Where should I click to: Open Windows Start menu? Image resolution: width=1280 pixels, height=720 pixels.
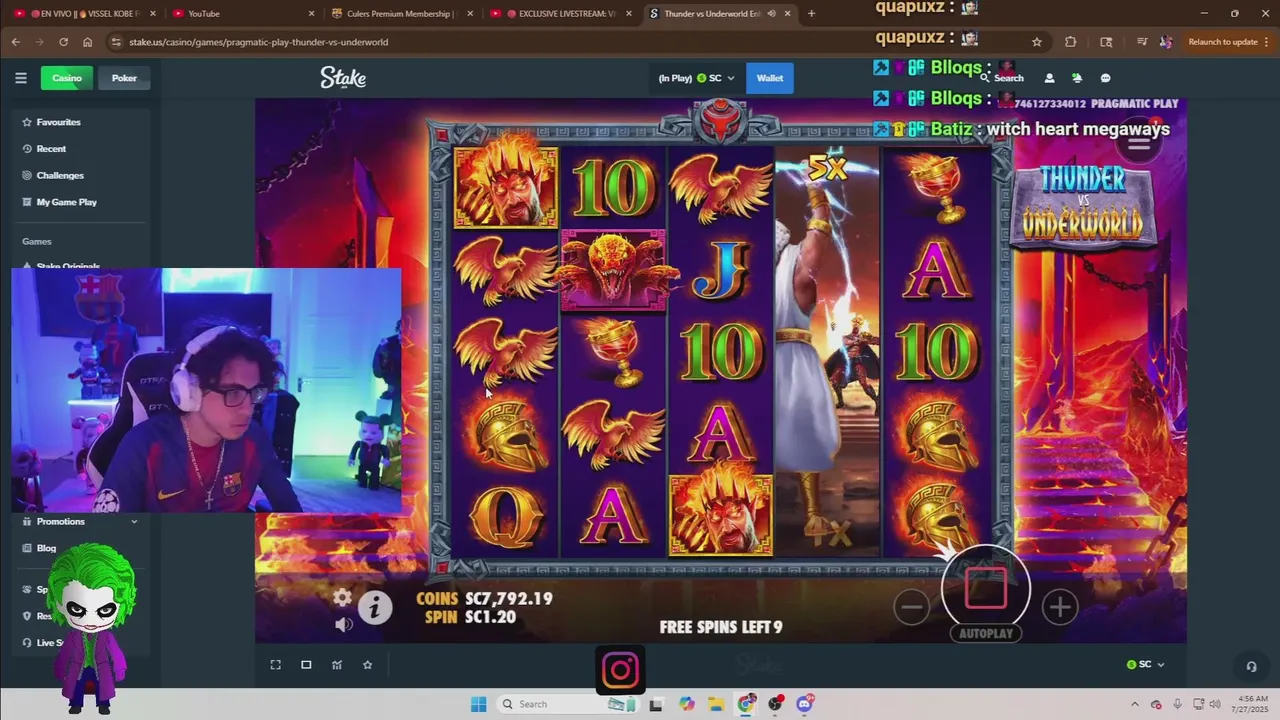478,704
